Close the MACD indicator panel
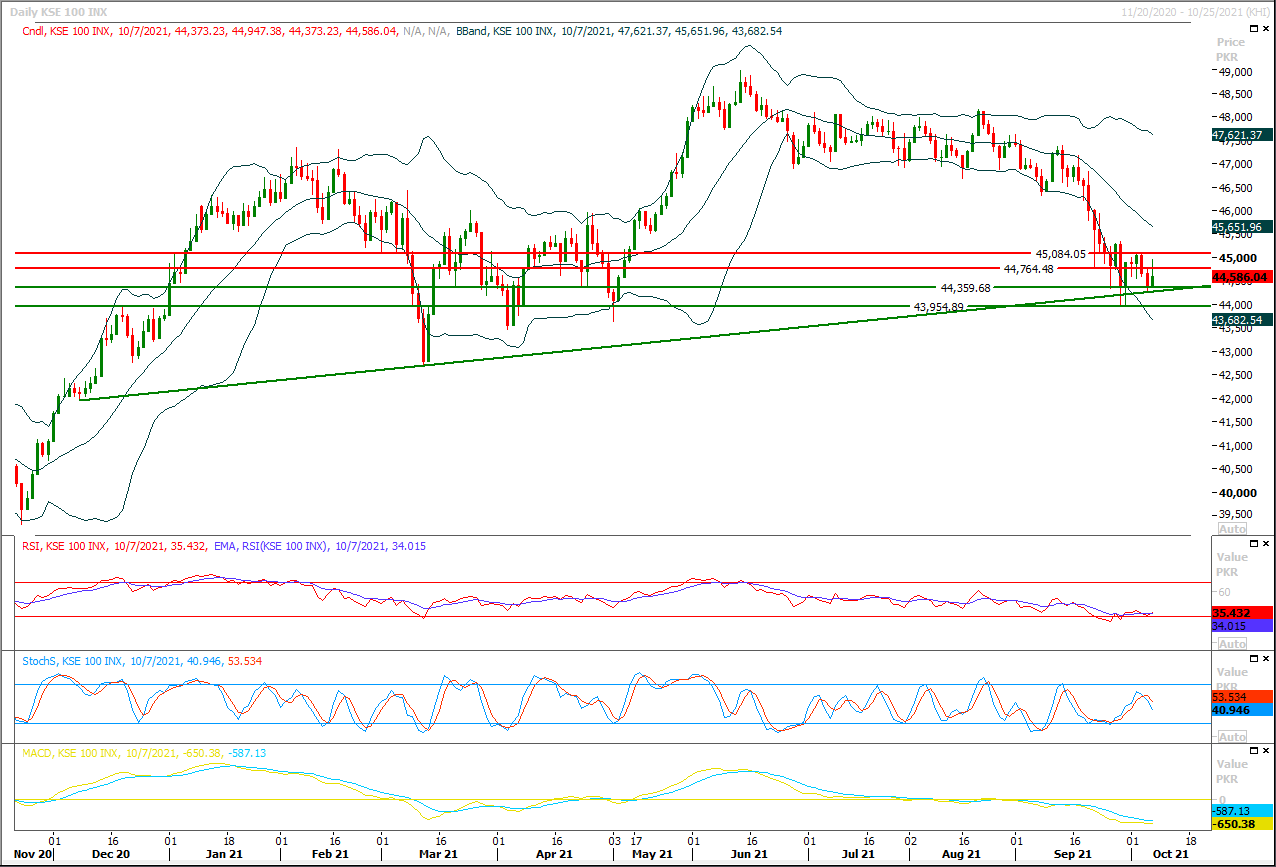This screenshot has width=1276, height=867. 1267,750
